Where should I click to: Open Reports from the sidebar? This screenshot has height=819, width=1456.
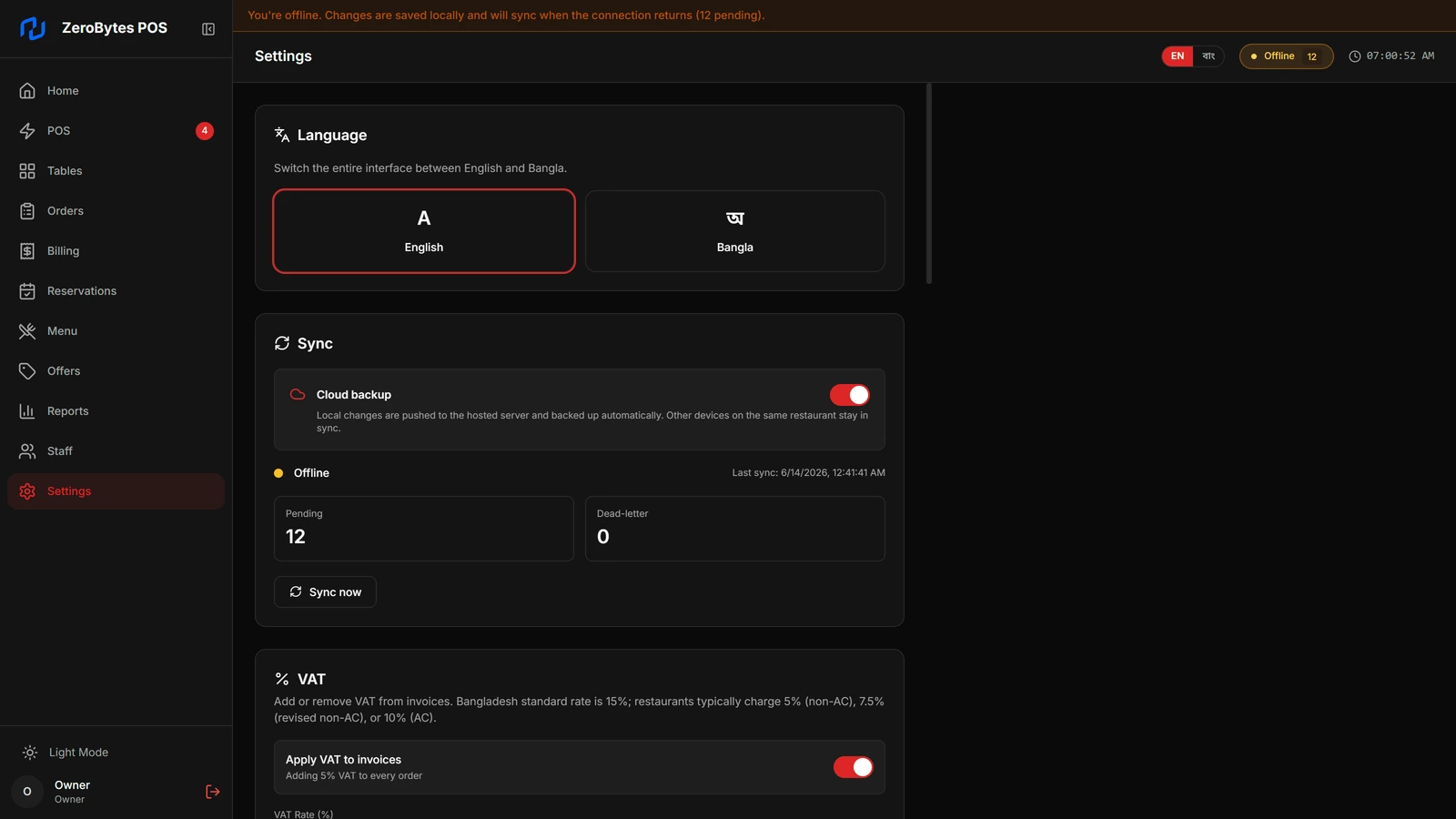click(x=116, y=411)
